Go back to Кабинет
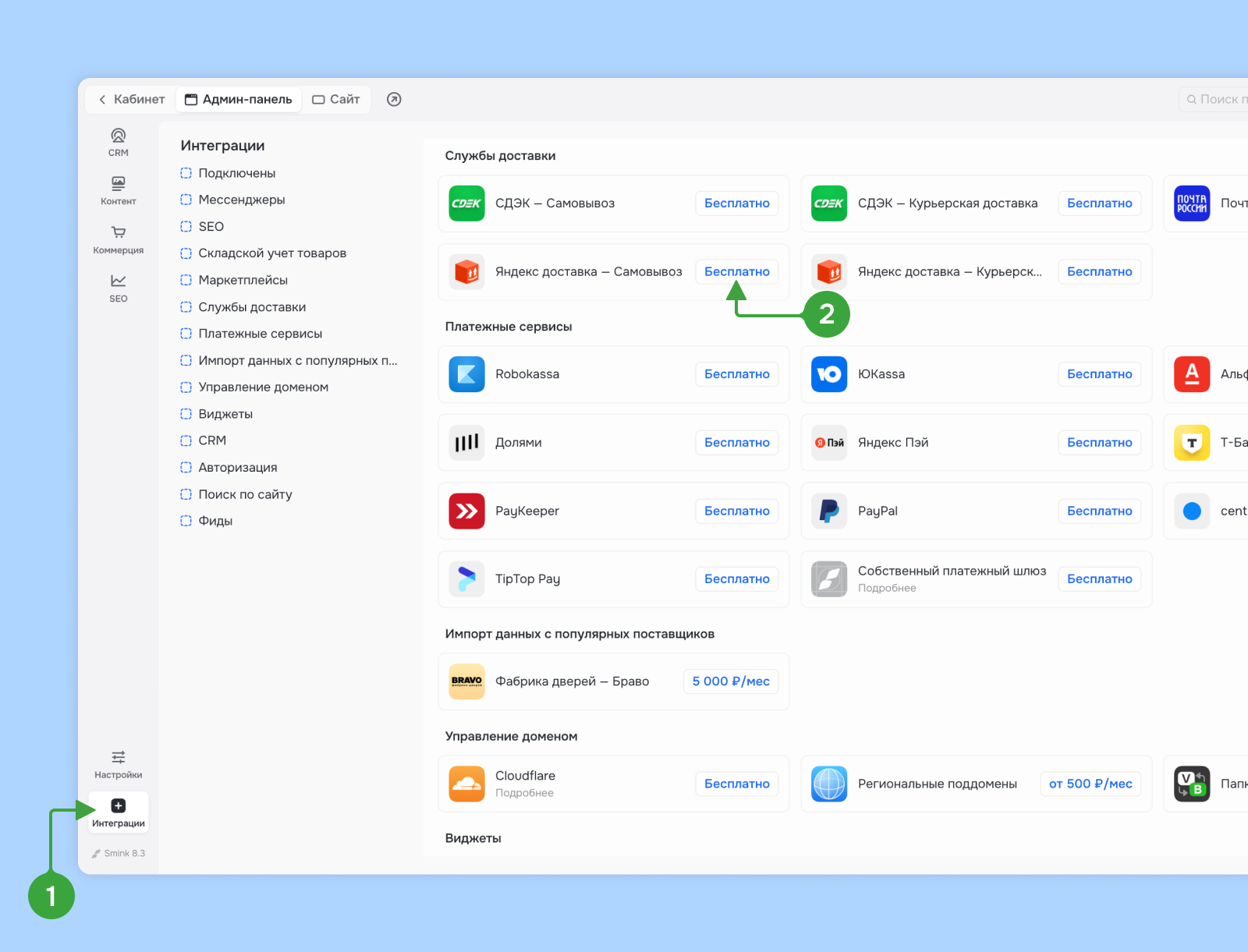Image resolution: width=1248 pixels, height=952 pixels. 131,99
